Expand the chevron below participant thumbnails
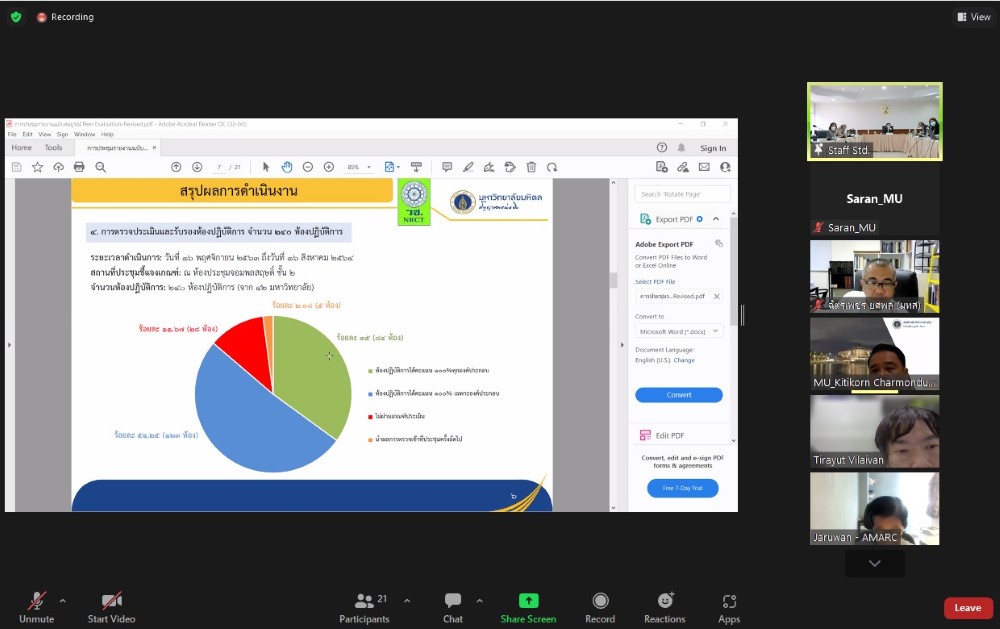 point(874,564)
